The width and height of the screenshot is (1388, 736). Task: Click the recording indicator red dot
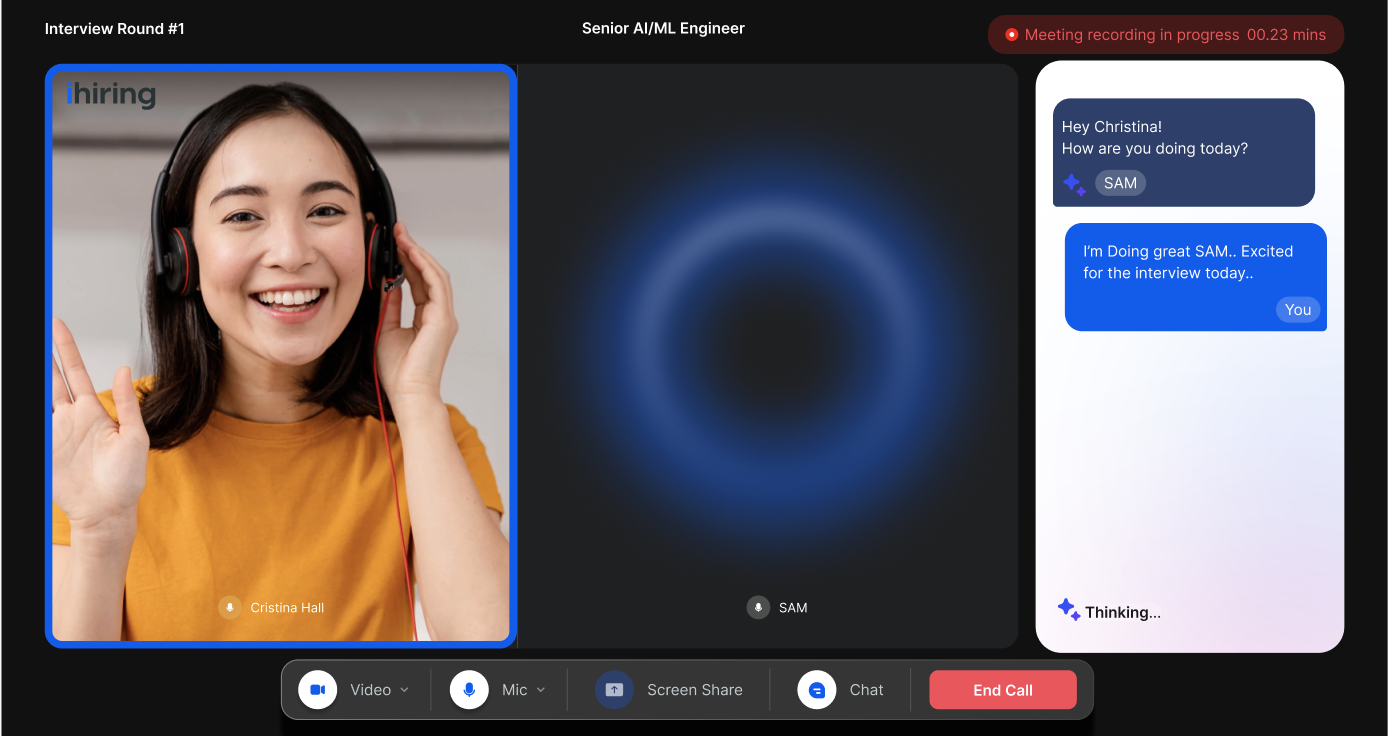point(1012,34)
